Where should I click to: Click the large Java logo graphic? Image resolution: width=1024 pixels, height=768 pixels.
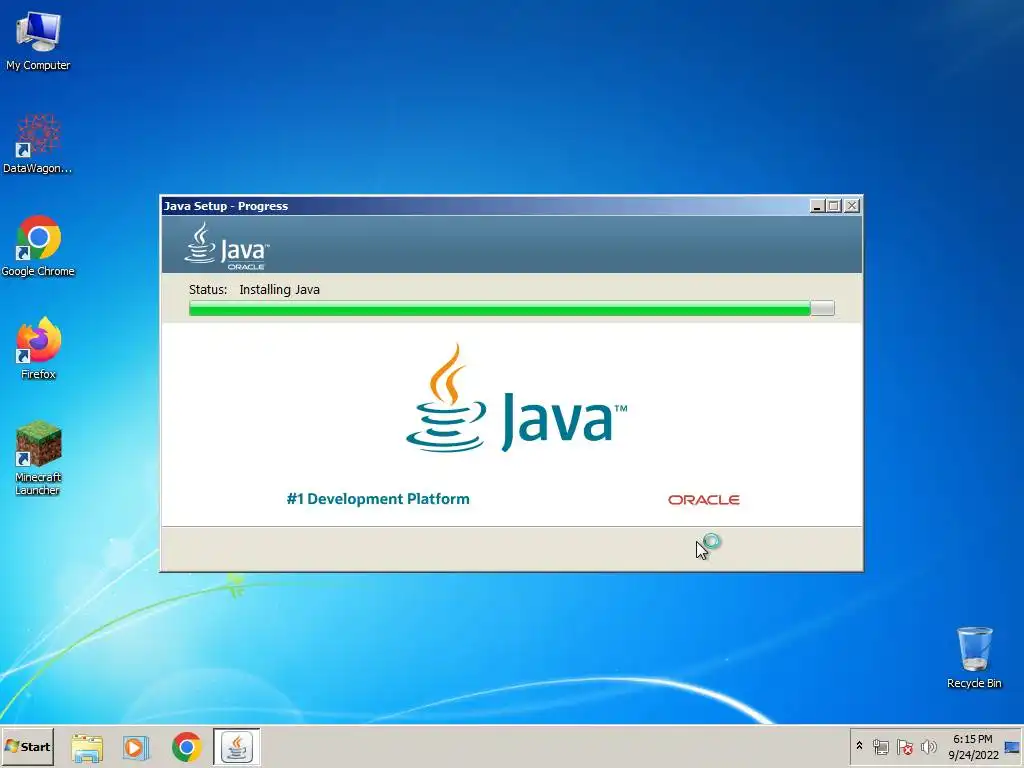tap(516, 398)
